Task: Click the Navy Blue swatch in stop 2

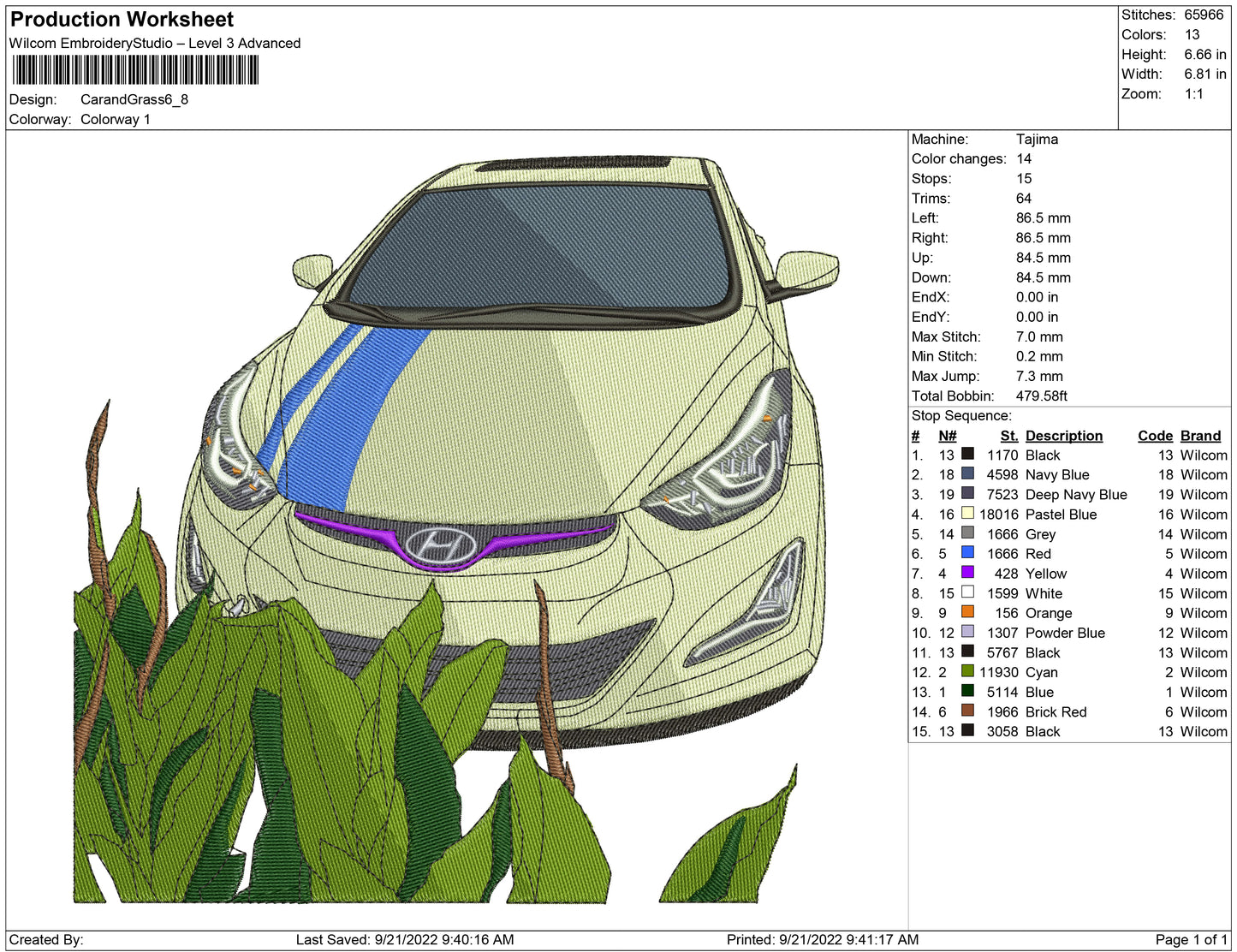Action: click(x=967, y=474)
